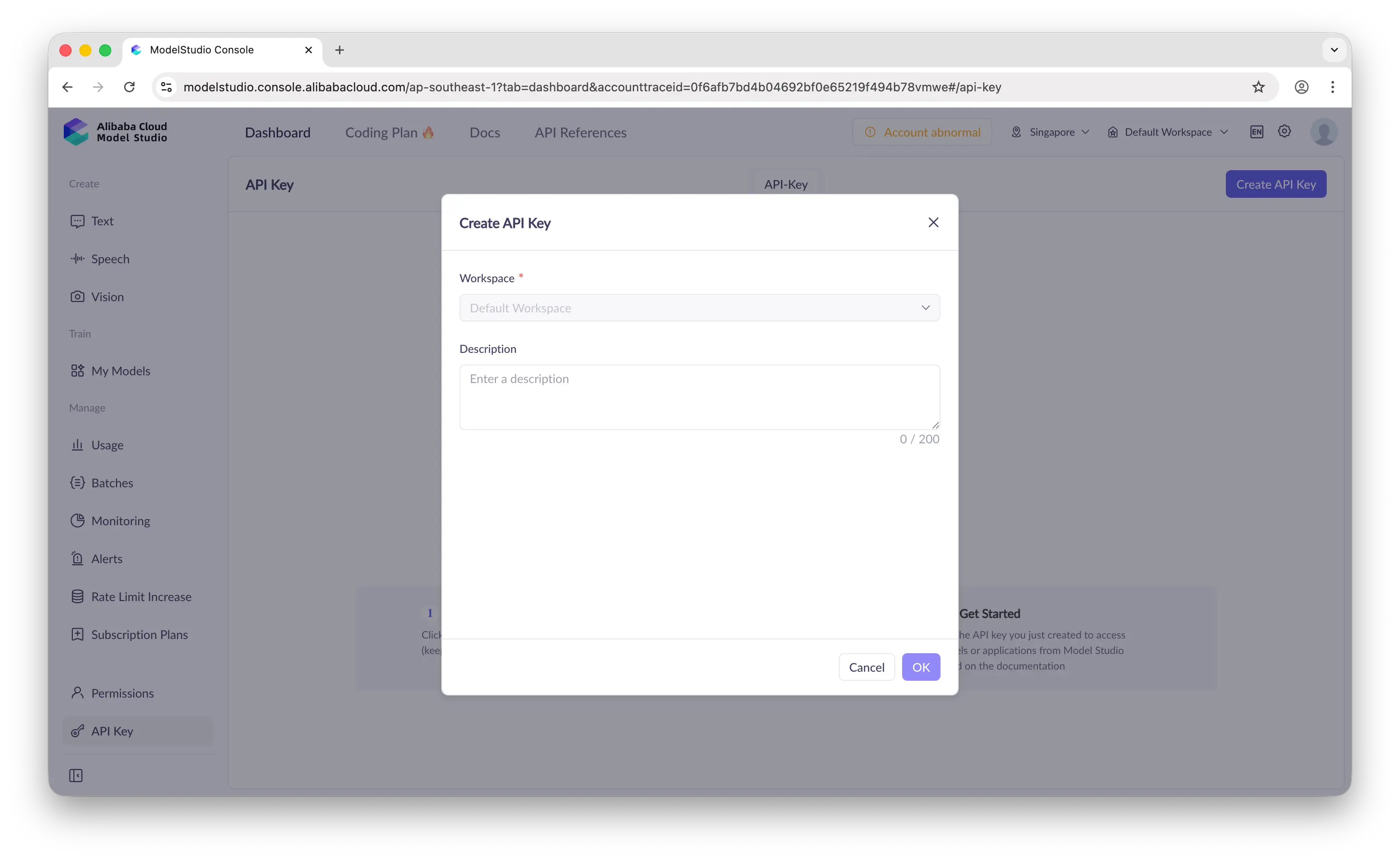Switch to the Docs tab
Screen dimensions: 1400x860
pyautogui.click(x=484, y=132)
